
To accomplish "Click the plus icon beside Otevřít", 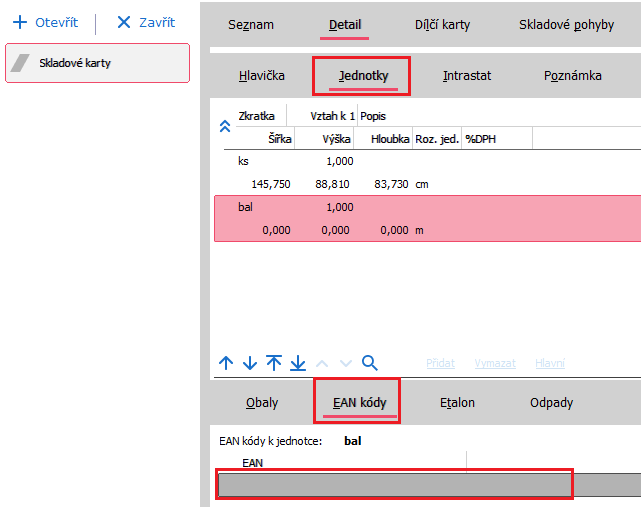I will 19,22.
